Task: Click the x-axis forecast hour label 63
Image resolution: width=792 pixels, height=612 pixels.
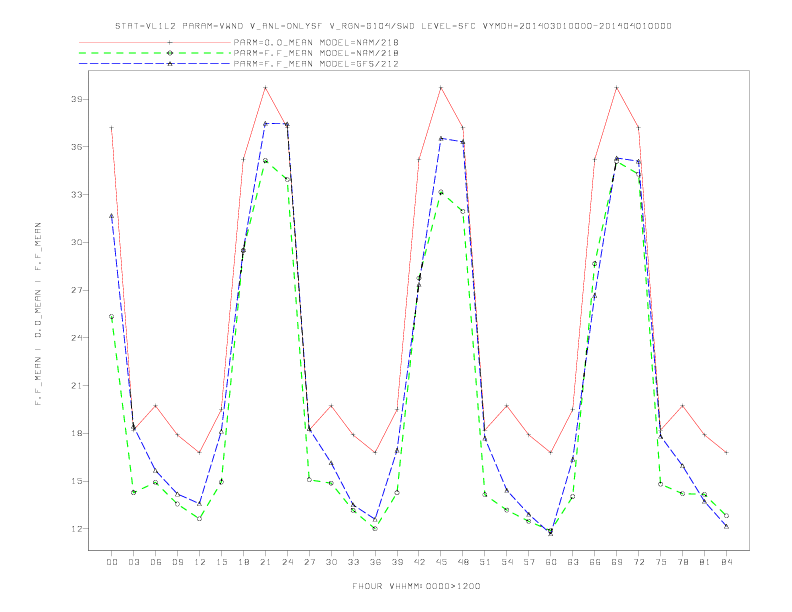Action: click(x=573, y=562)
